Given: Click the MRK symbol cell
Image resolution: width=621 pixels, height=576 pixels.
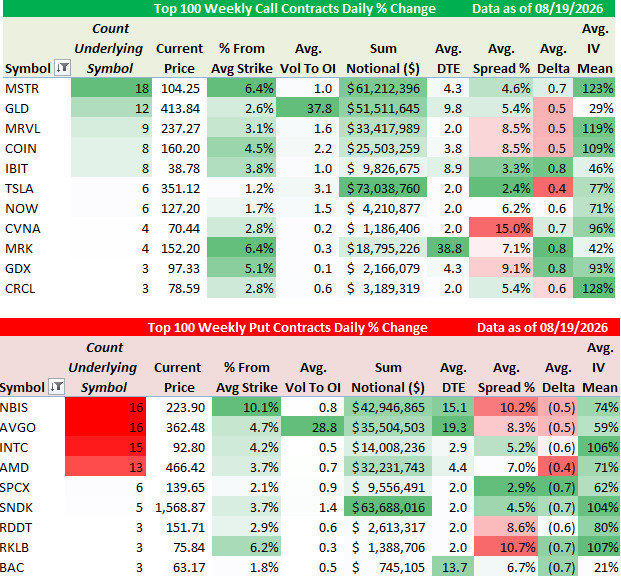Looking at the screenshot, I should pyautogui.click(x=37, y=248).
